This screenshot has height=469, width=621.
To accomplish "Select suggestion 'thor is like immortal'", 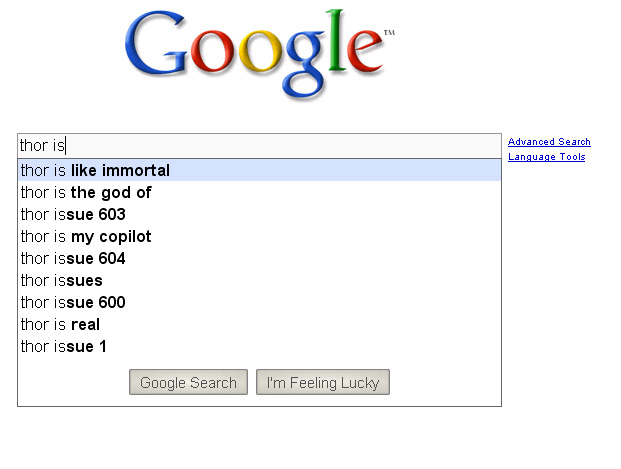I will point(96,171).
